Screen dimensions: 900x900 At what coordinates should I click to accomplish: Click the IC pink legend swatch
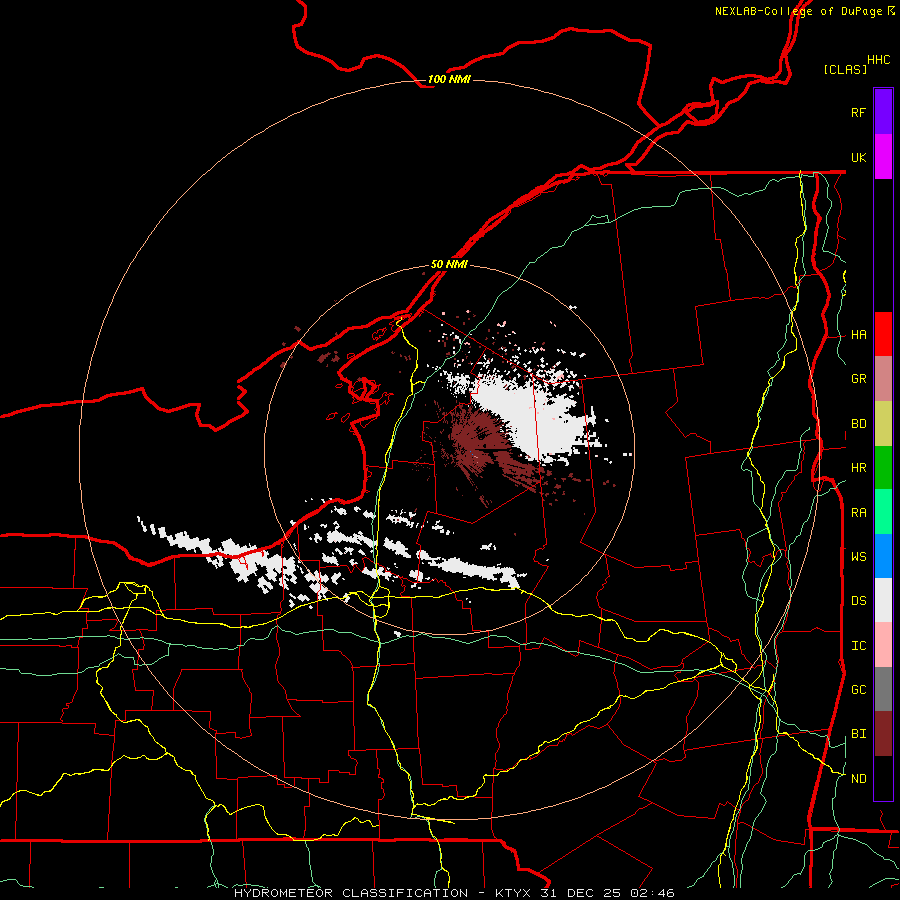[x=883, y=645]
